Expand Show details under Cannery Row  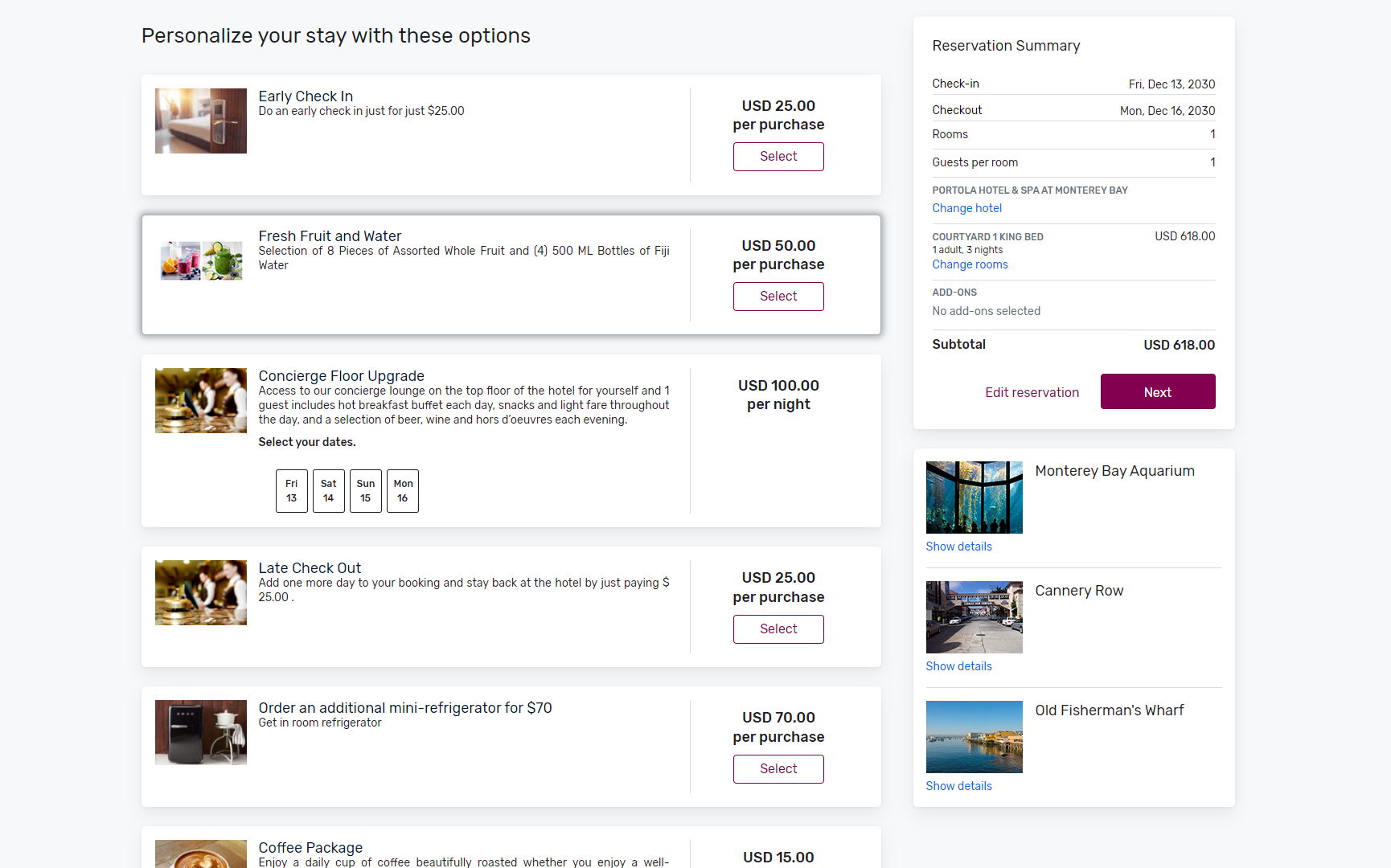click(958, 666)
